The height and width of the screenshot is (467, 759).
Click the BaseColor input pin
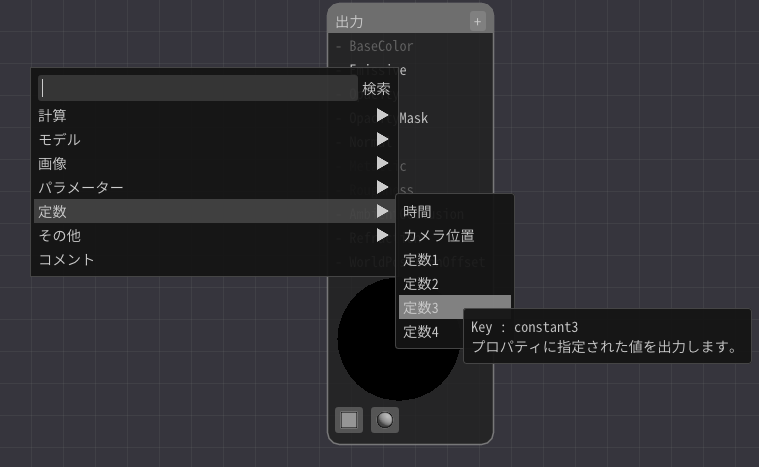pyautogui.click(x=340, y=46)
